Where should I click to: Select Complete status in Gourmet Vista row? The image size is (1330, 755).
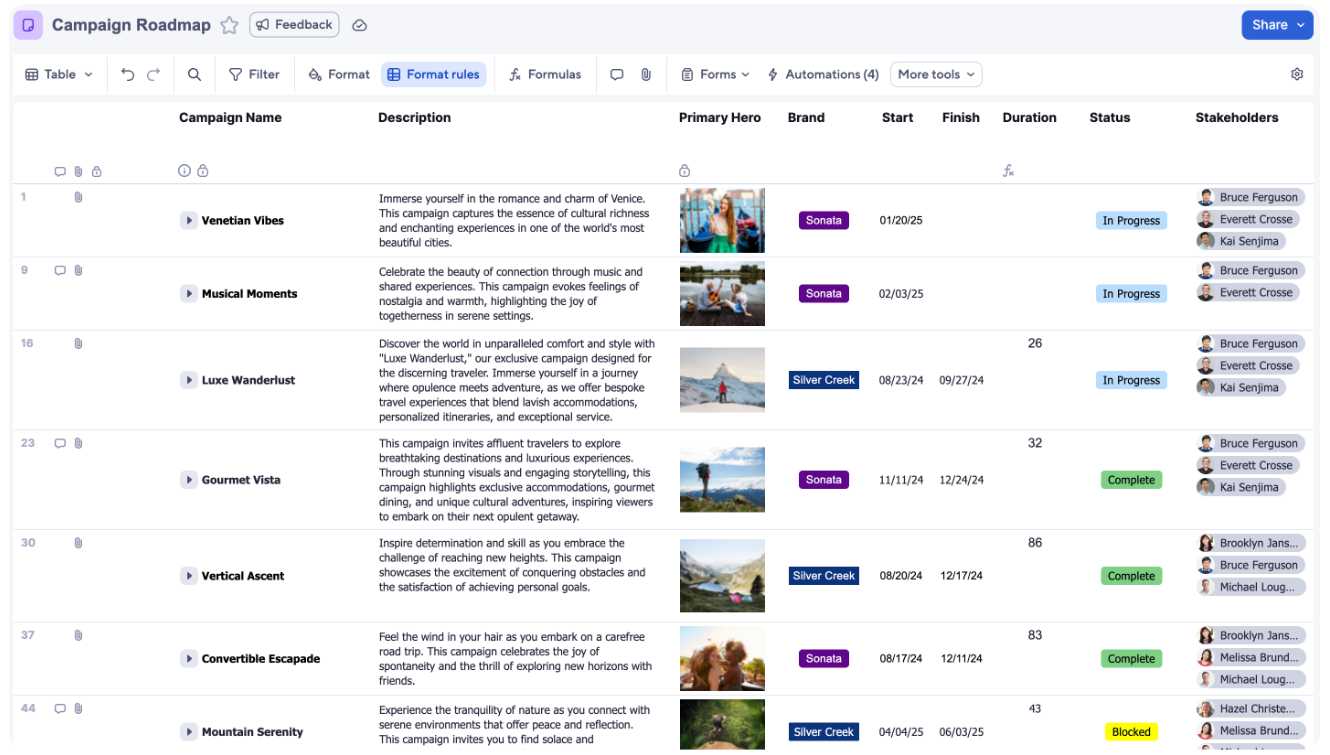1131,480
